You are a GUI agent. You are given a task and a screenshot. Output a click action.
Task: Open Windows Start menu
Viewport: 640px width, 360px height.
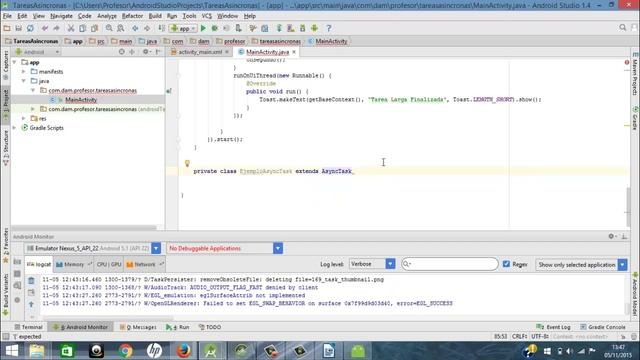(x=11, y=351)
